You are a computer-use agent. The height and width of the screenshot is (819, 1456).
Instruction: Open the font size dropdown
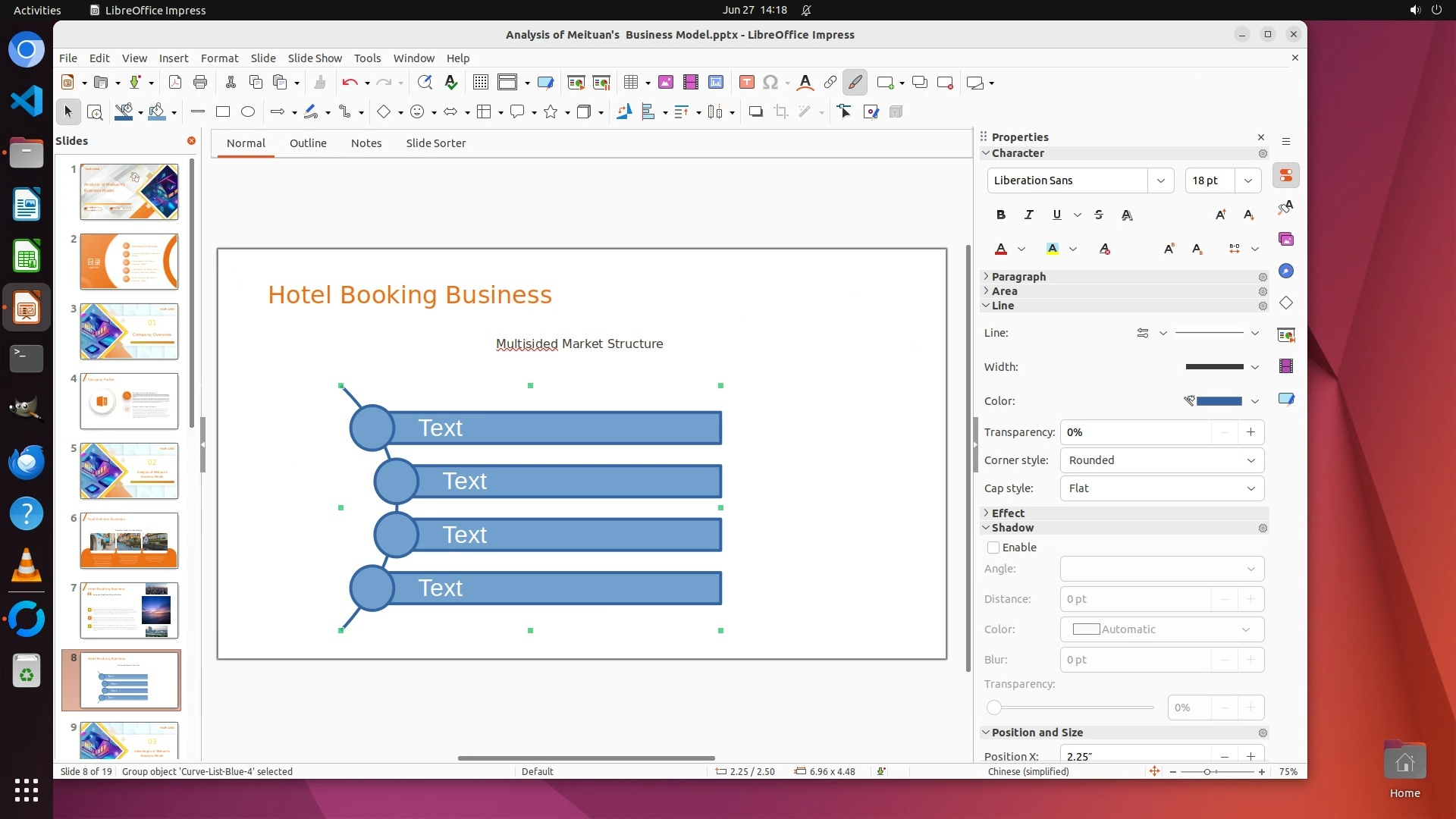(1248, 180)
